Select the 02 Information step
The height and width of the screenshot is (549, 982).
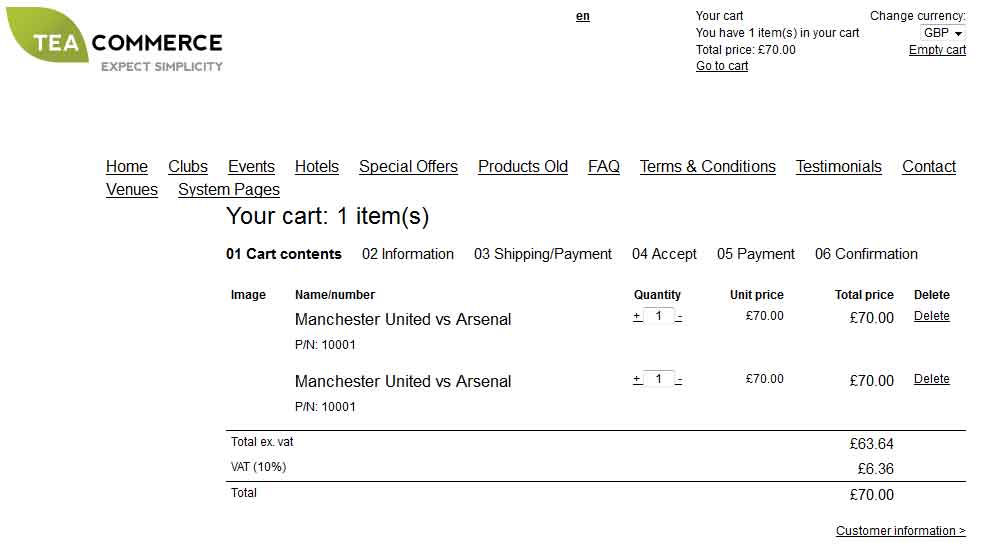click(x=407, y=254)
